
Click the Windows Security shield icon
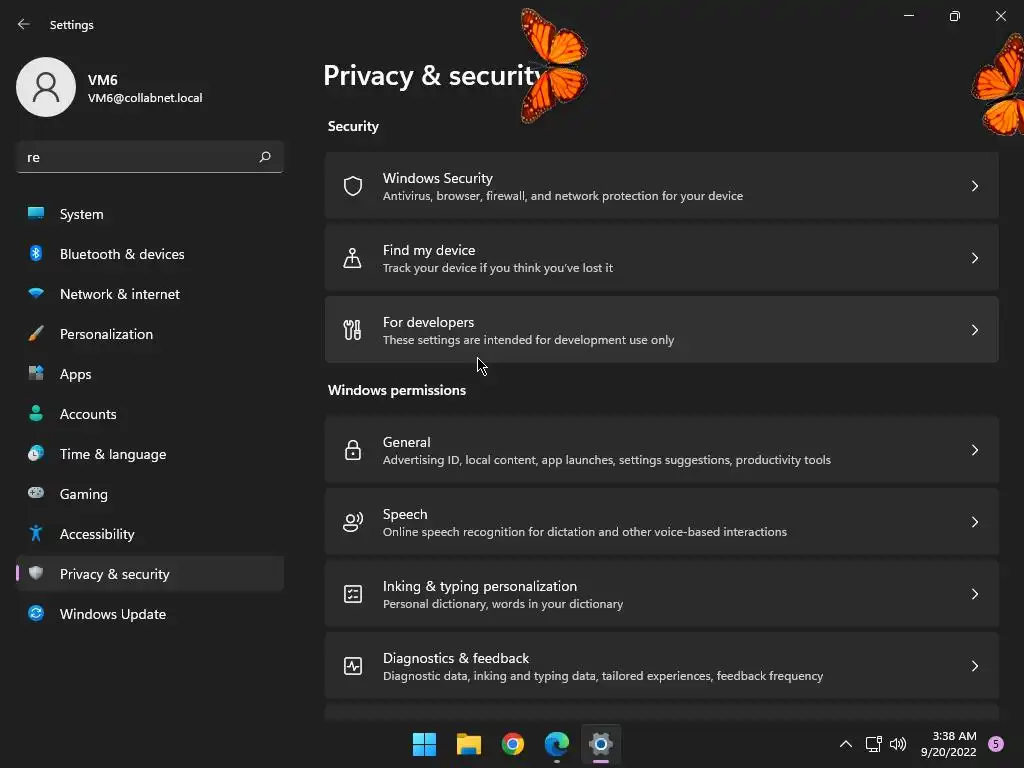tap(352, 186)
